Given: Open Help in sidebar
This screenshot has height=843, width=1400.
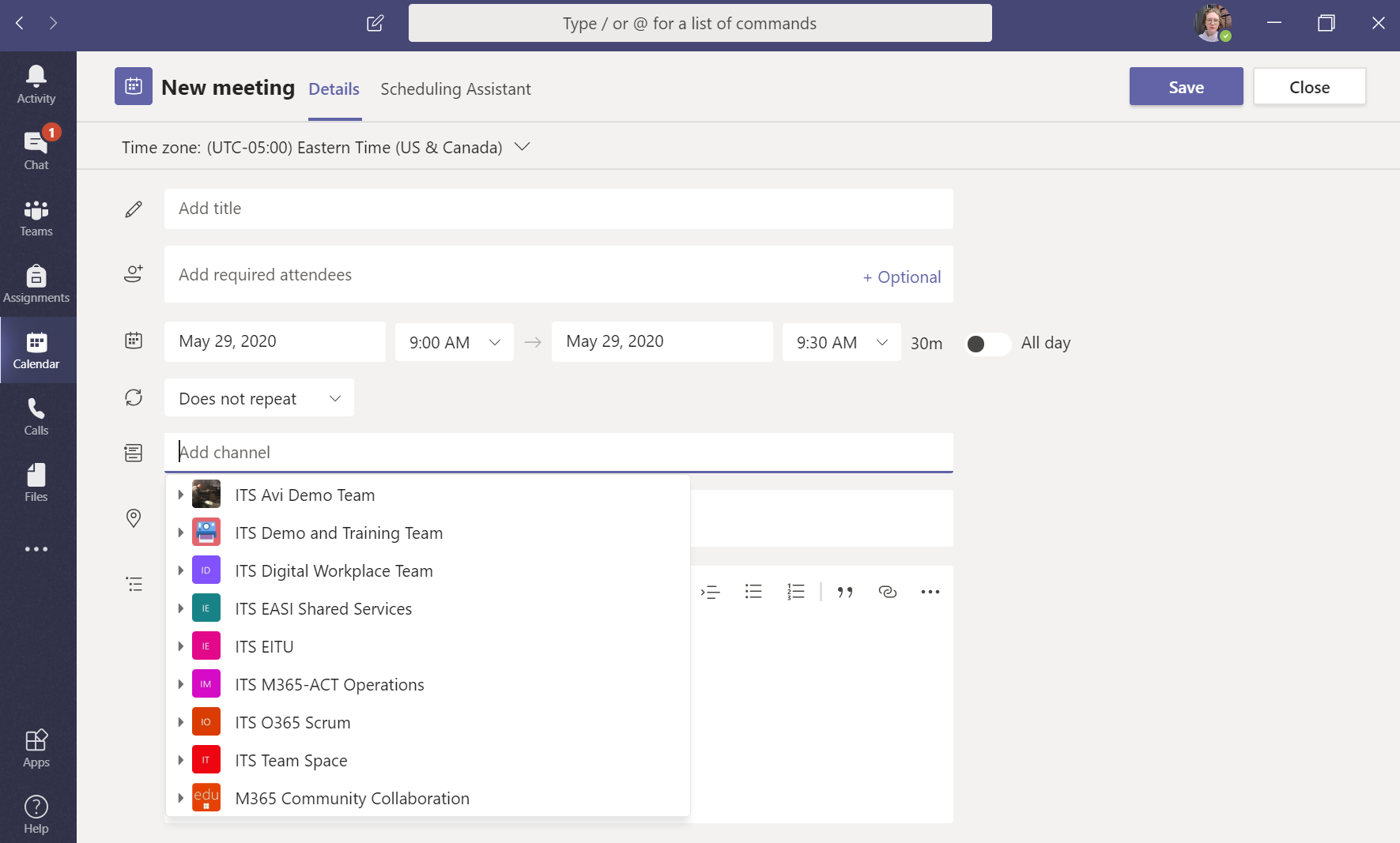Looking at the screenshot, I should (36, 815).
